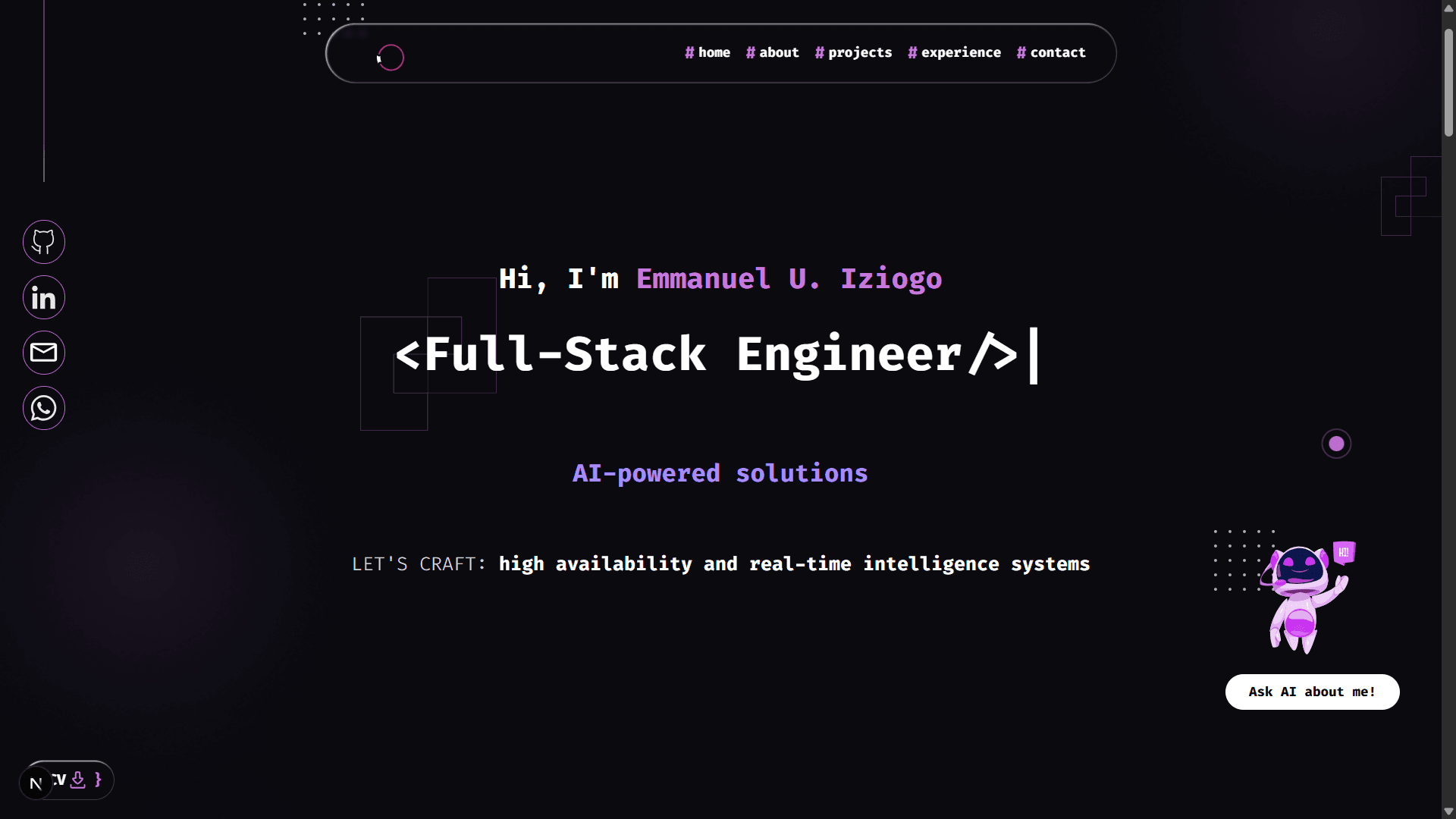
Task: Open the # contact section
Action: click(x=1051, y=52)
